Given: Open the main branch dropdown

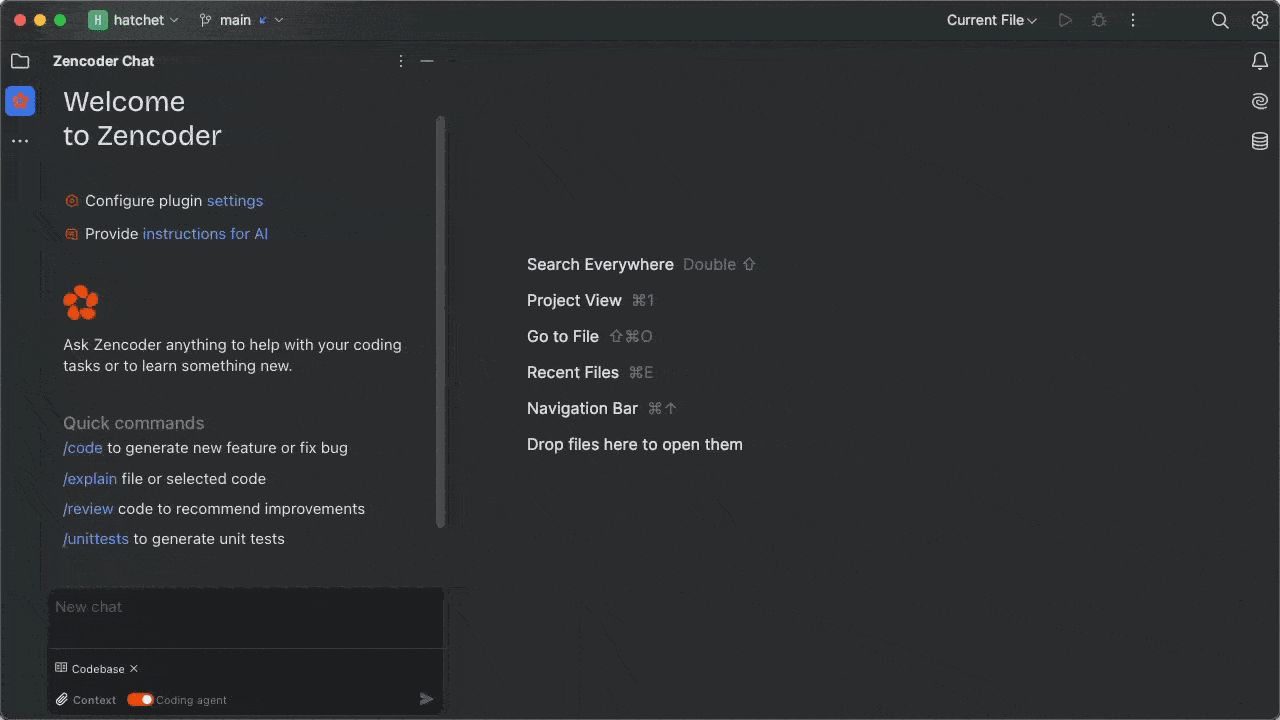Looking at the screenshot, I should point(241,20).
